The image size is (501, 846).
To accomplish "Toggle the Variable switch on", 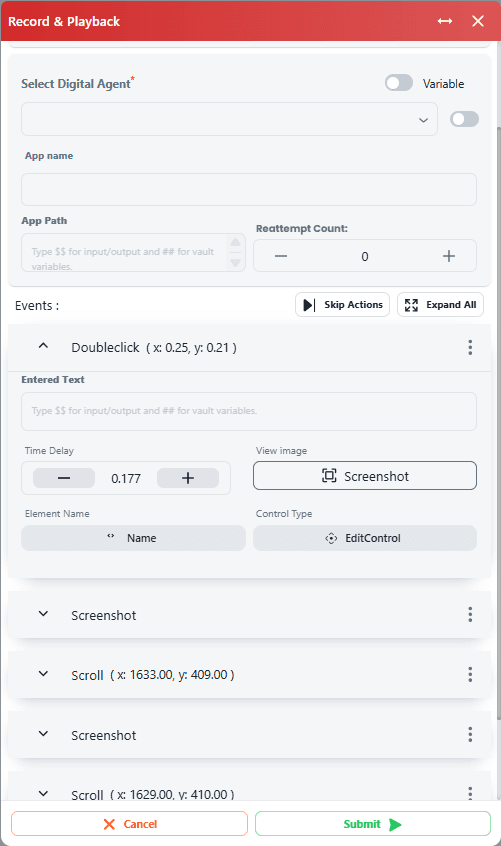I will click(x=399, y=83).
